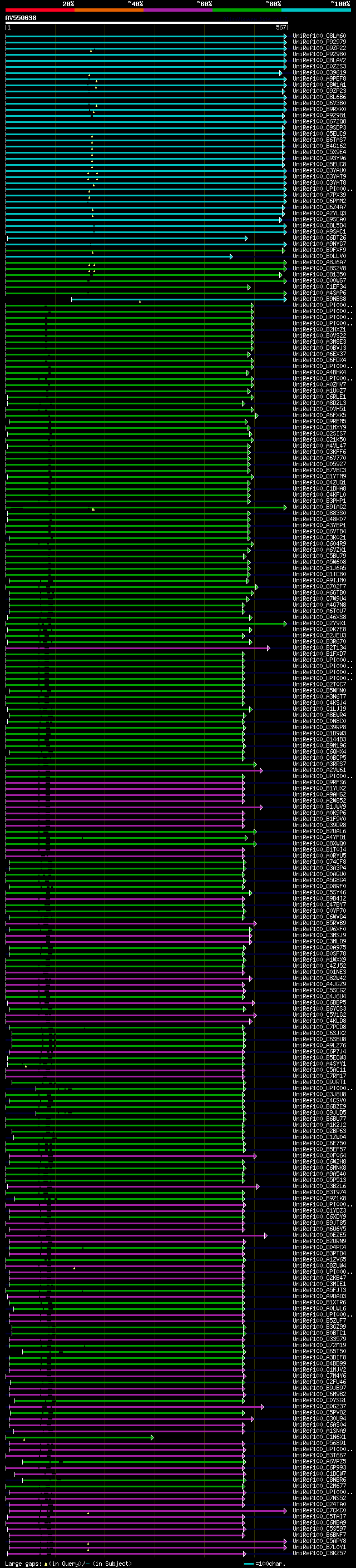Select the UniRef100_C7M4Y6 label

(319, 1376)
